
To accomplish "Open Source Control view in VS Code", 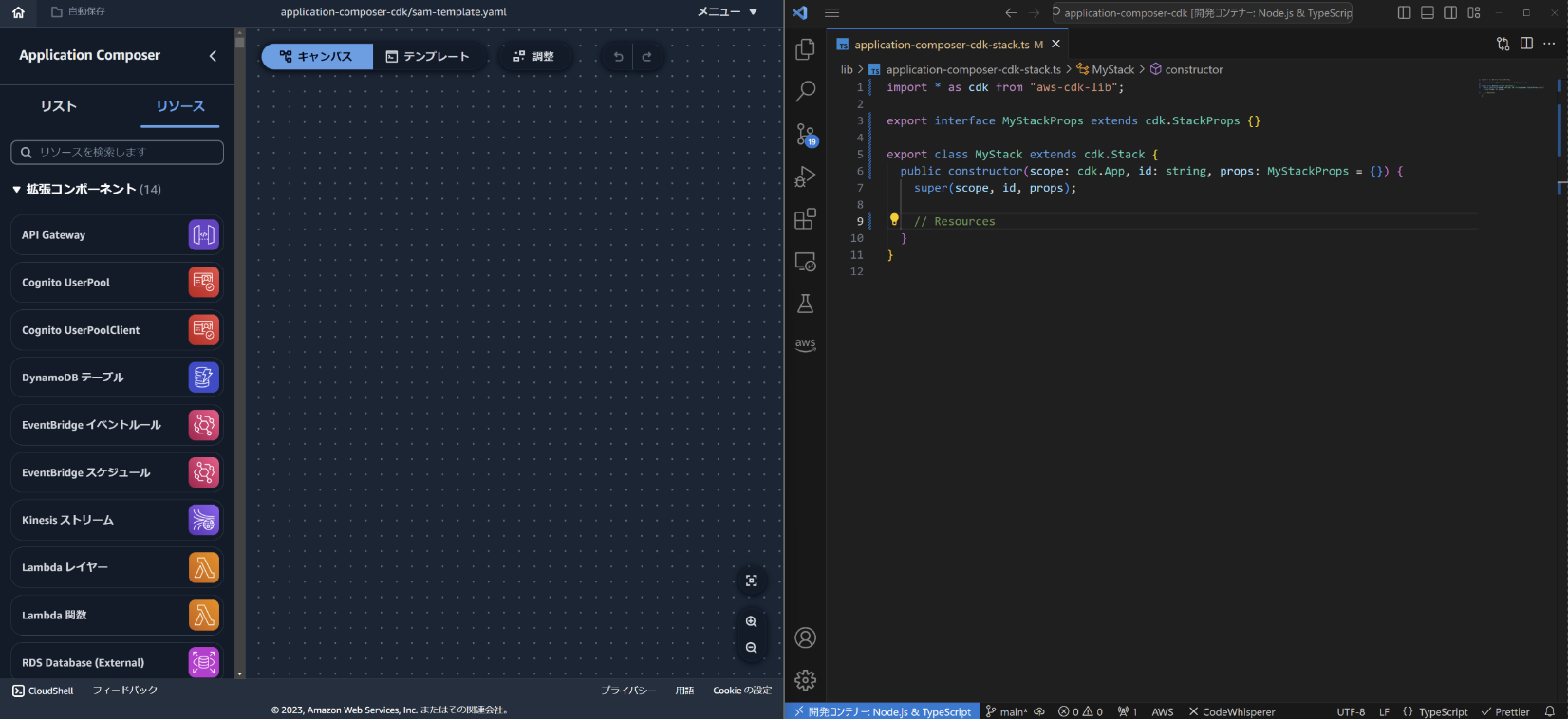I will point(805,134).
